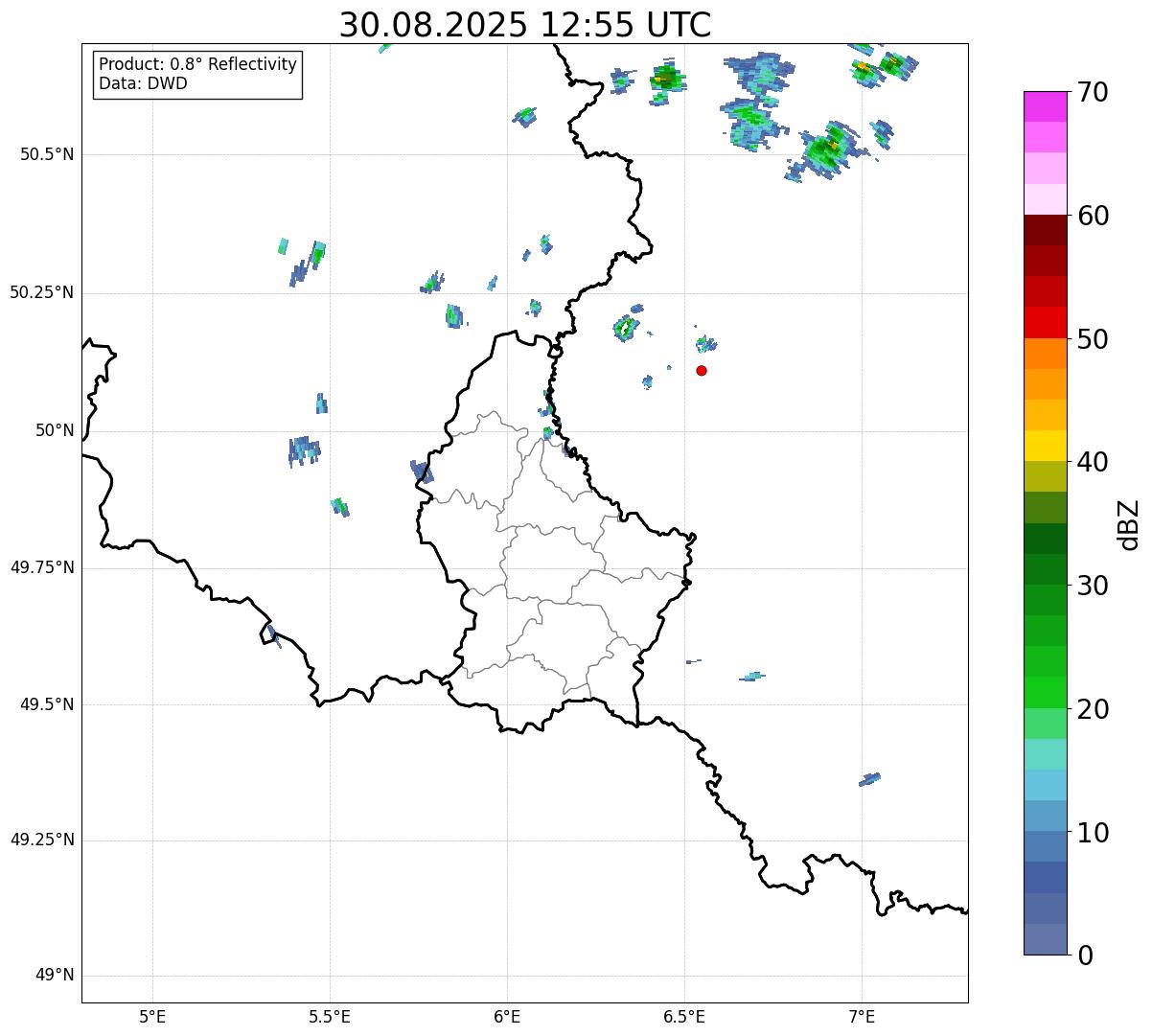The height and width of the screenshot is (1036, 1152).
Task: Click the plot title 30.08.2025 12:55 UTC
Action: click(x=524, y=25)
